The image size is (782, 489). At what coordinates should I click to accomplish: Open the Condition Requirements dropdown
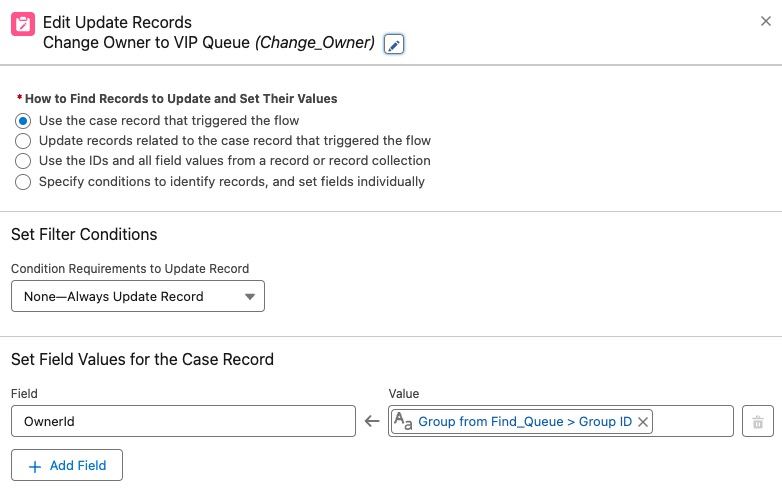[138, 296]
